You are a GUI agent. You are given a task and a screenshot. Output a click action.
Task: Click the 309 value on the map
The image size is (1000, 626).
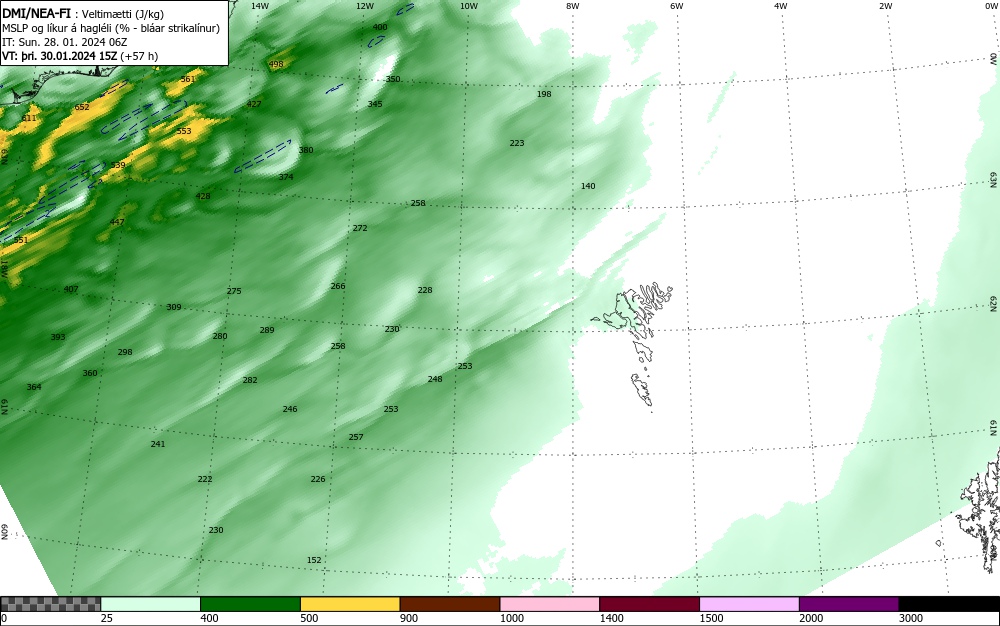click(x=173, y=307)
